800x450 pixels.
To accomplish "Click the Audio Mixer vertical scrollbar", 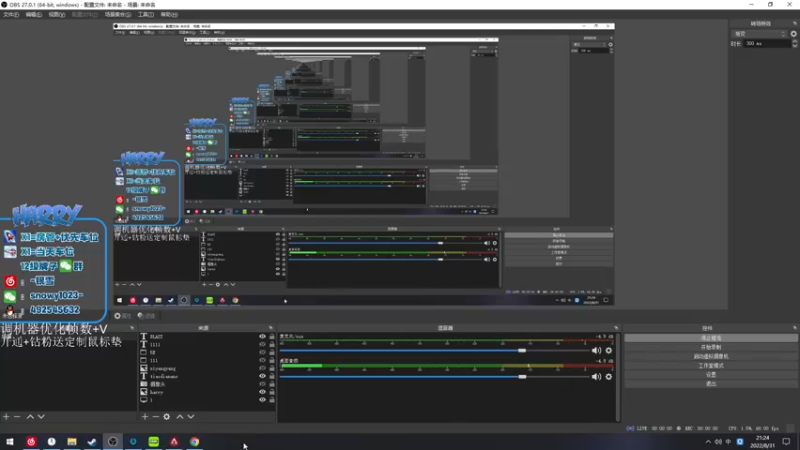I will (x=618, y=378).
